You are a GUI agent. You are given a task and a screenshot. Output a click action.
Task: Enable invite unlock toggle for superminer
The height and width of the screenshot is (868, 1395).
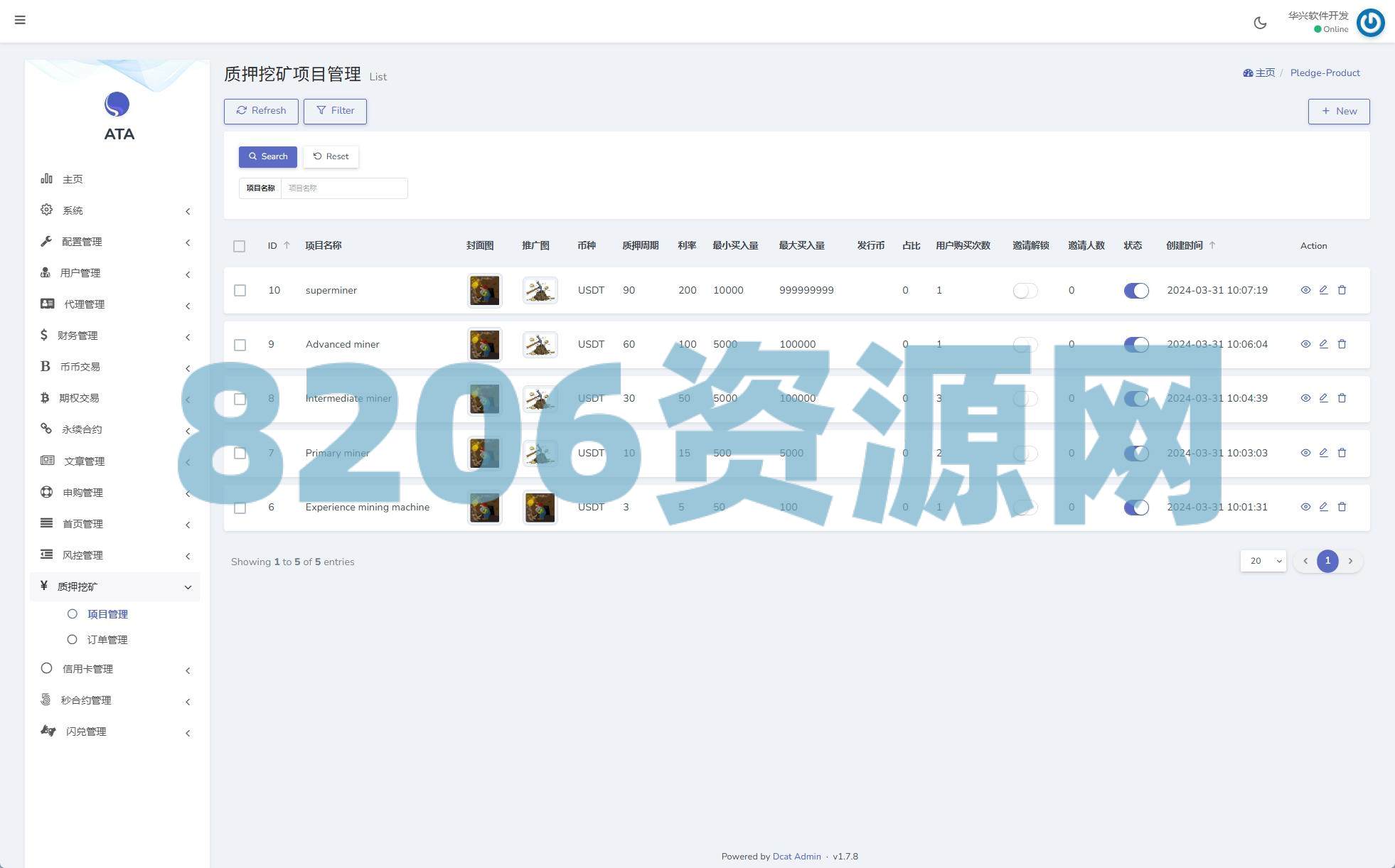(x=1025, y=290)
